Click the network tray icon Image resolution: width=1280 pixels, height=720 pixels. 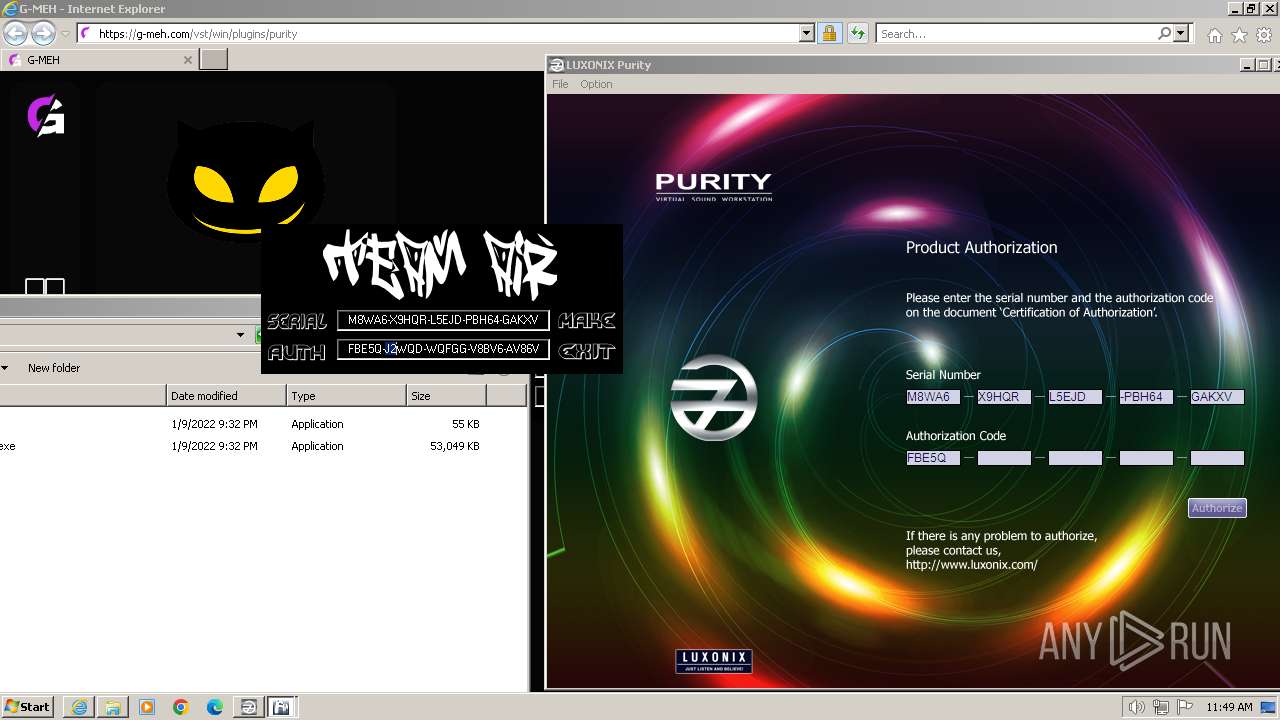(x=1162, y=707)
